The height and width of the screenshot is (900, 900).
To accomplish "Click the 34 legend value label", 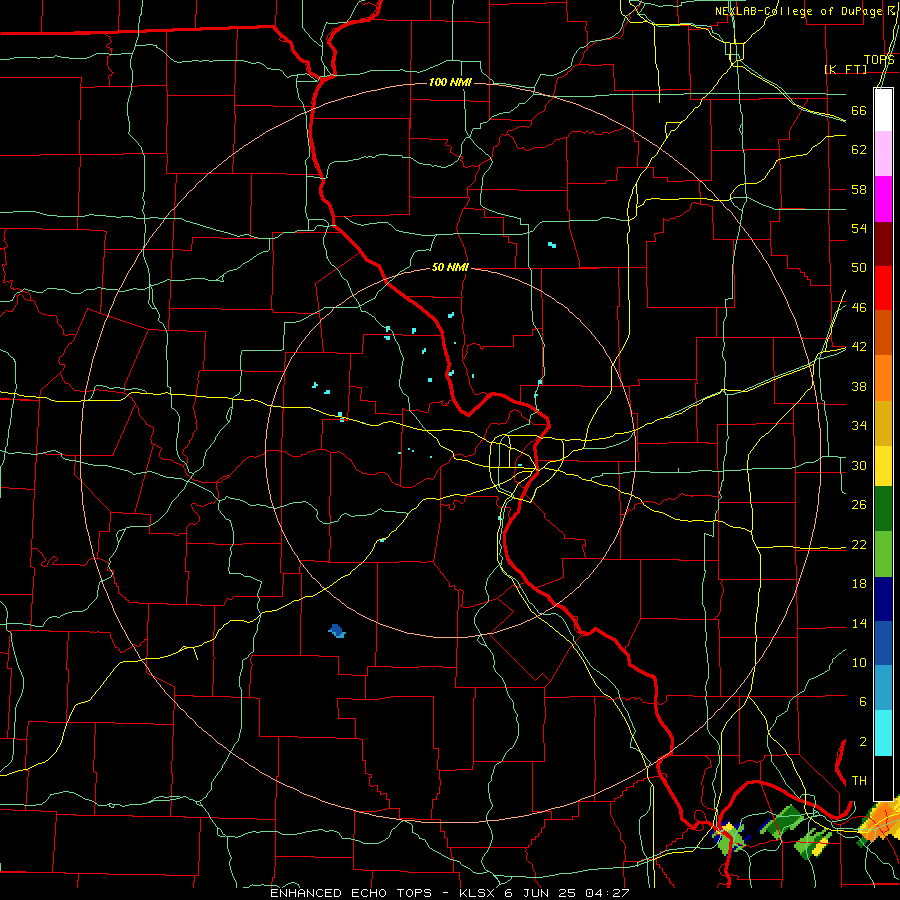I will 859,426.
